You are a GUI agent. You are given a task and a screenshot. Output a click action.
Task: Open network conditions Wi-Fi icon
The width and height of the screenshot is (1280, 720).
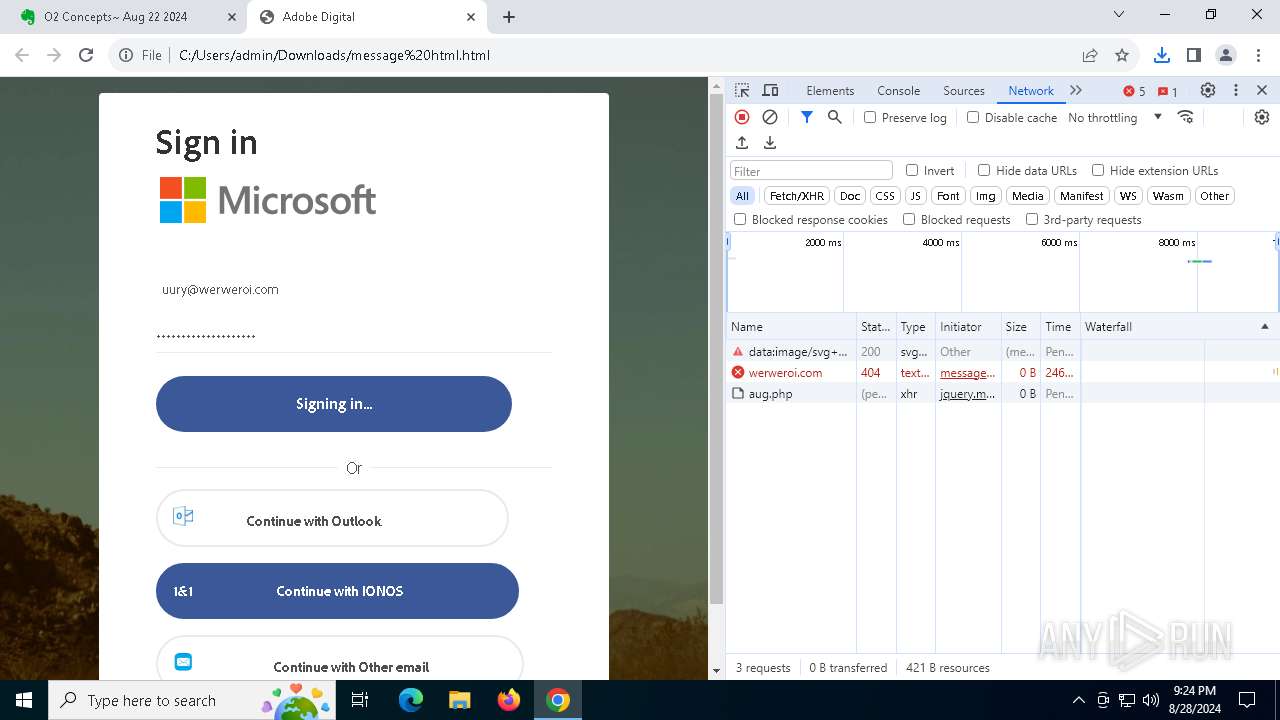point(1186,117)
